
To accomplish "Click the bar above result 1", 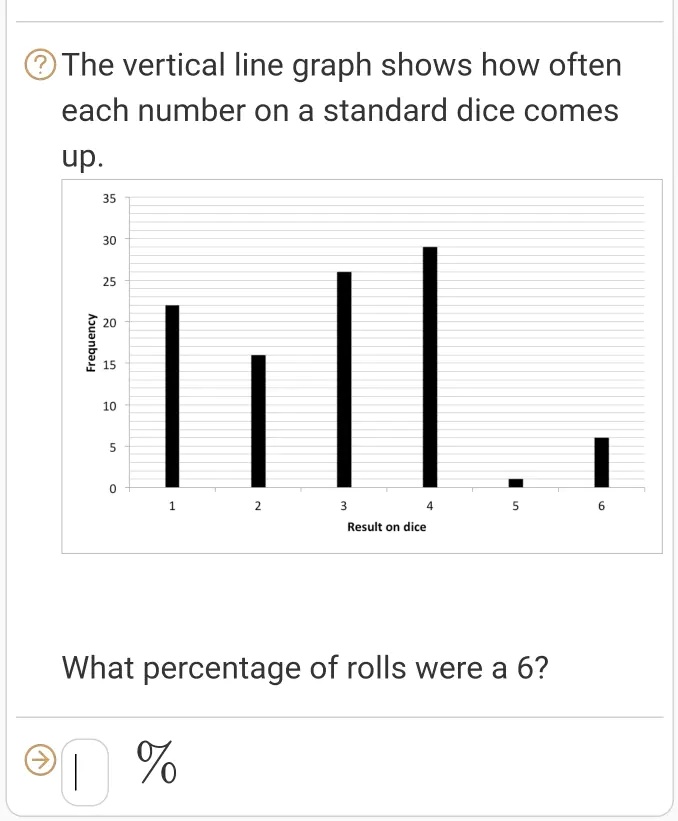I will click(x=171, y=395).
